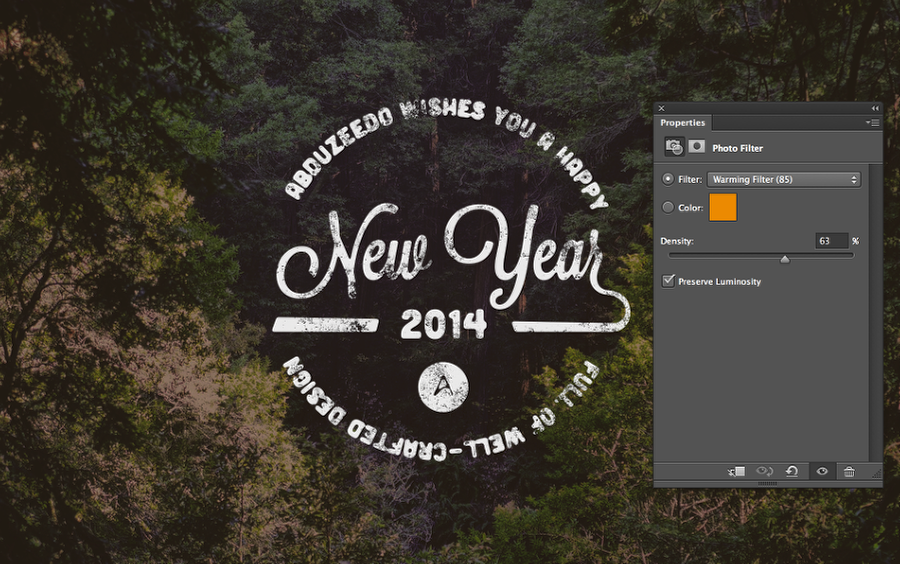Reset adjustment to defaults

tap(792, 472)
